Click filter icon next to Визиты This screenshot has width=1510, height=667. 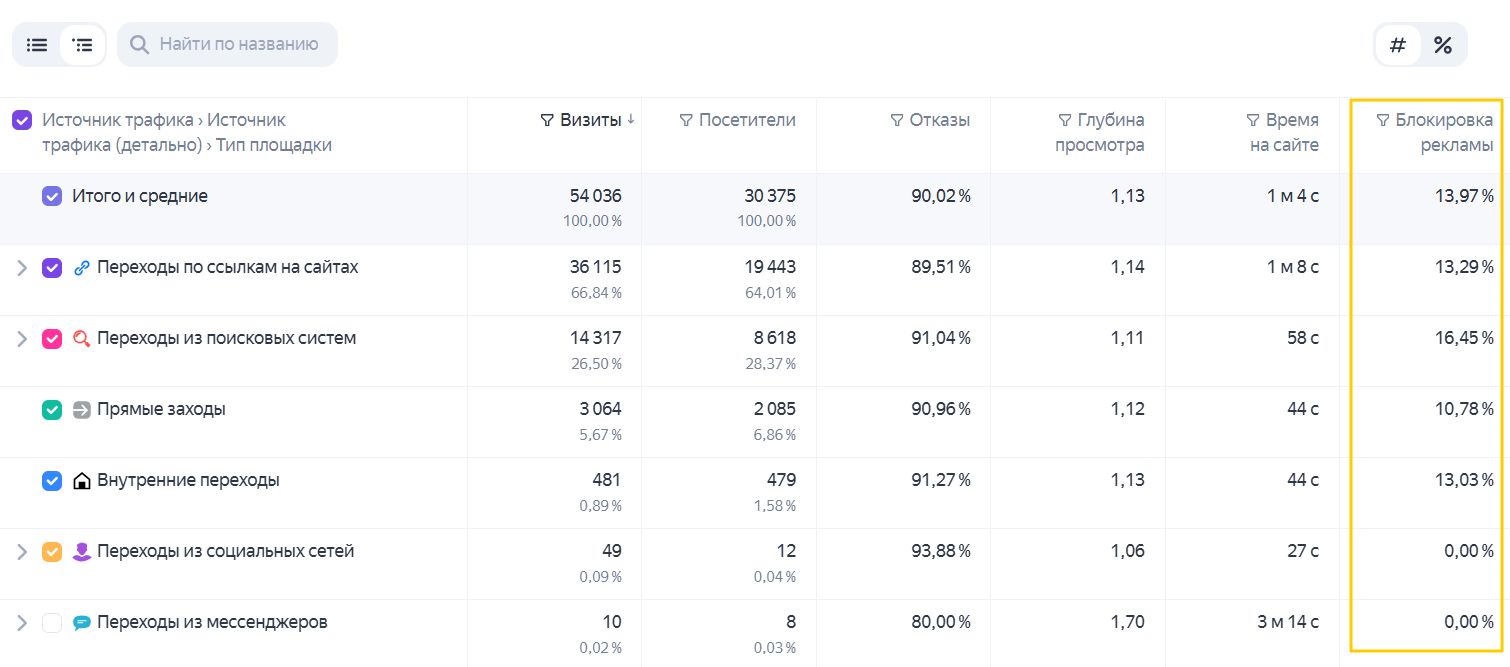(x=547, y=121)
